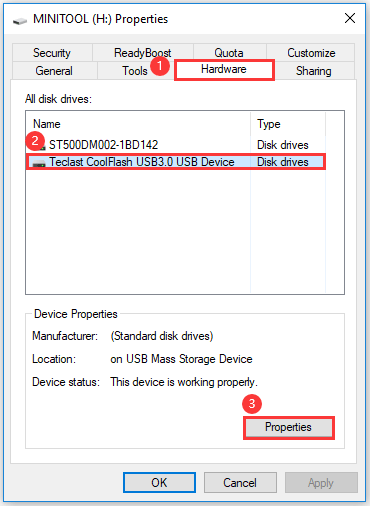Open the Quota tab
Viewport: 370px width, 506px height.
point(229,53)
